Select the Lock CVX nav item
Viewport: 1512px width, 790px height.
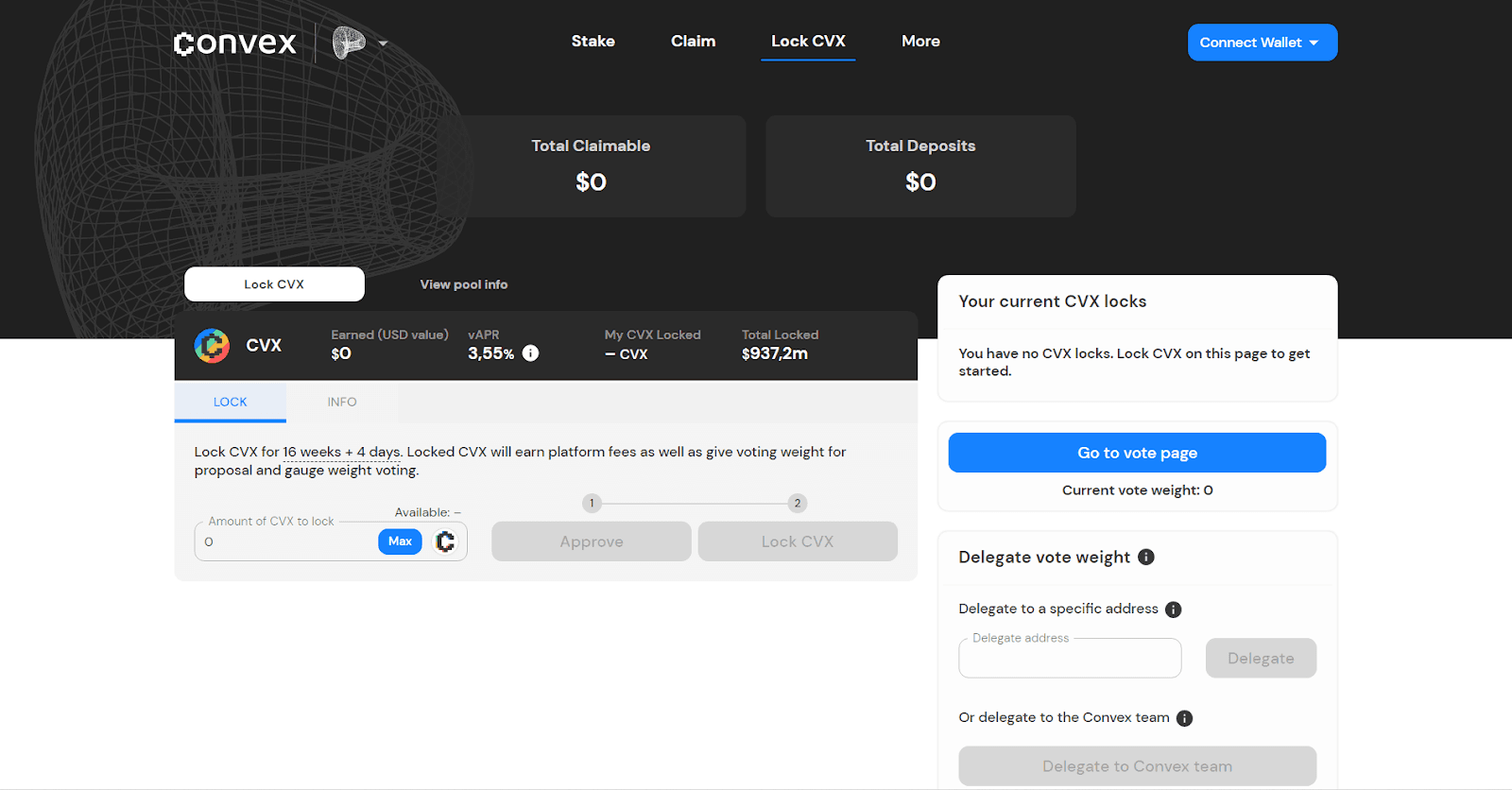808,42
